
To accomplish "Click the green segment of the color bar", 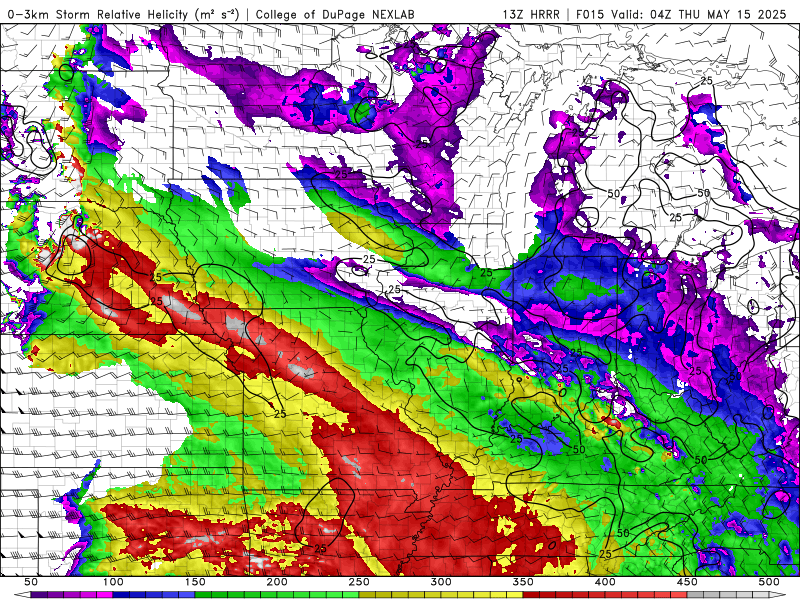I will 277,595.
